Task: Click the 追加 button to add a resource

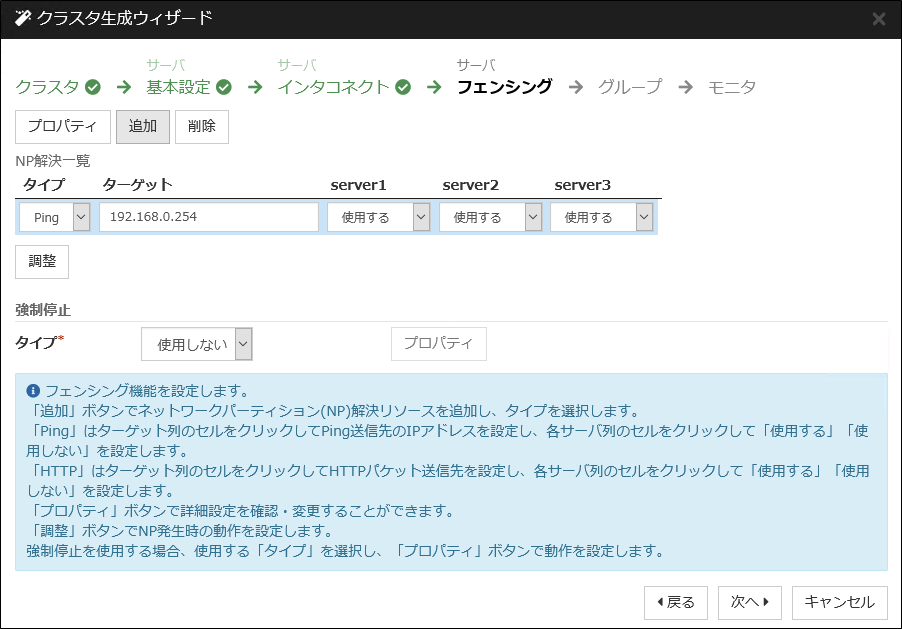Action: coord(143,127)
